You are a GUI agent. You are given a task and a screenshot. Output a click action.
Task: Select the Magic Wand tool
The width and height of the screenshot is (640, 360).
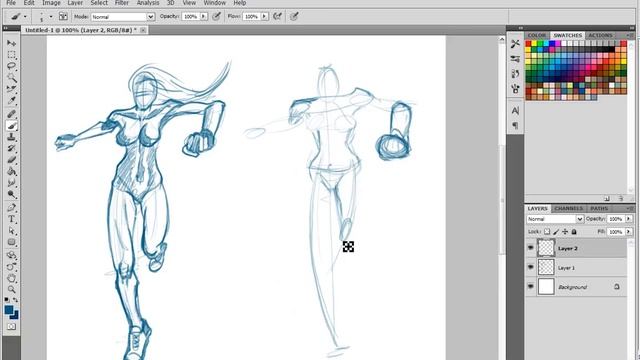click(11, 78)
